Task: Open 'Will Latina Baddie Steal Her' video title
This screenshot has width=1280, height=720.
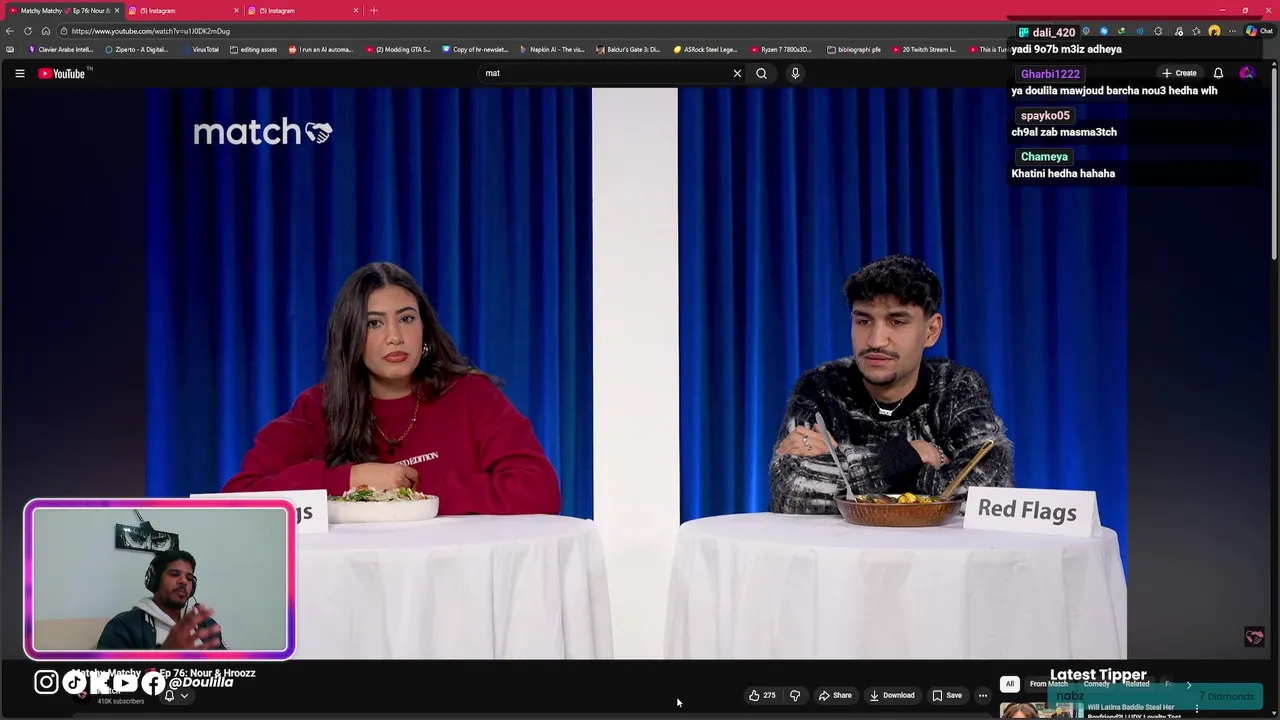Action: click(x=1131, y=707)
